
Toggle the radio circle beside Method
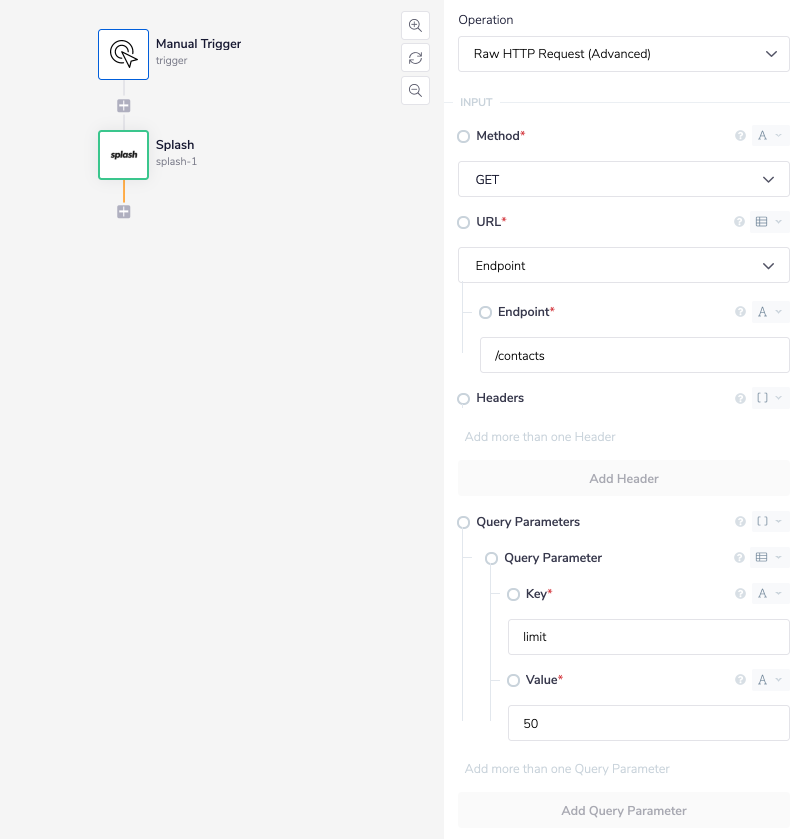(463, 137)
